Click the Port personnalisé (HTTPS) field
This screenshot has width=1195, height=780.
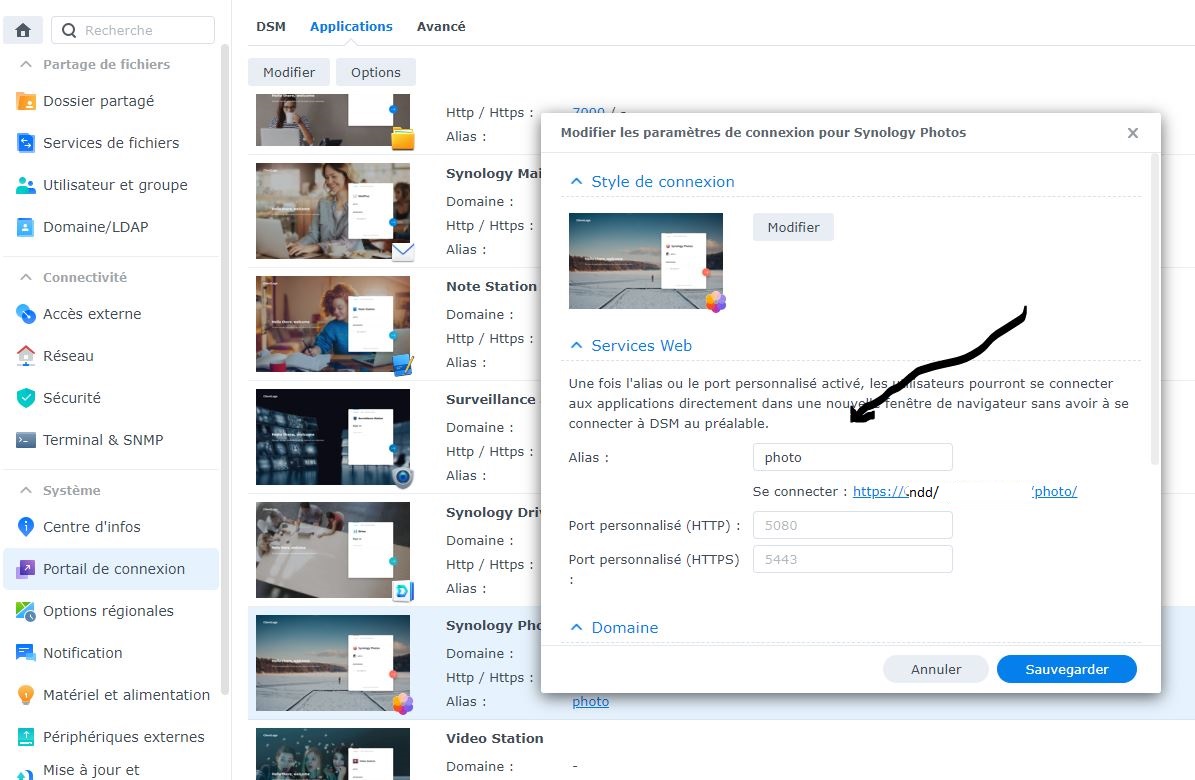pyautogui.click(x=852, y=559)
